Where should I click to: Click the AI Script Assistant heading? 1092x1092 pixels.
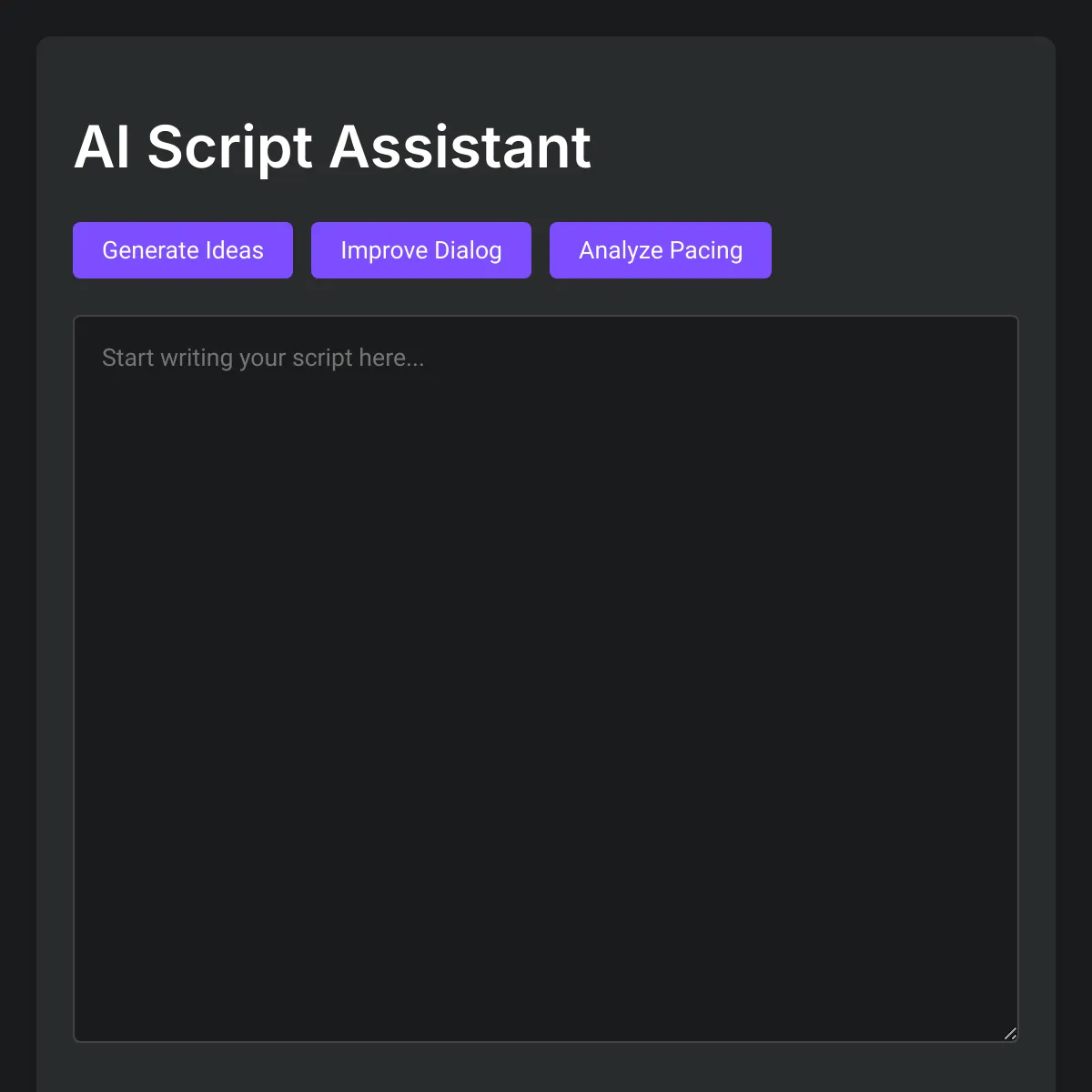[332, 147]
